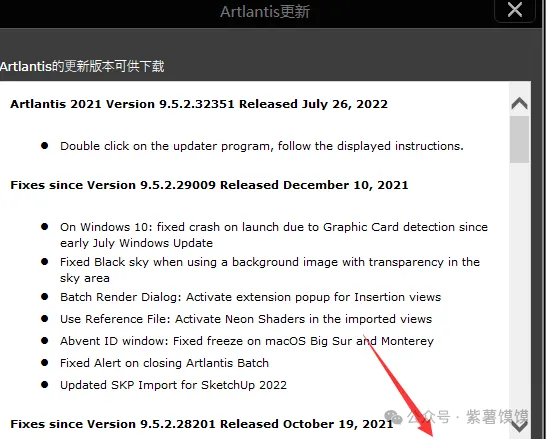
Task: Click the Batch Render Dialog entry
Action: [x=250, y=297]
